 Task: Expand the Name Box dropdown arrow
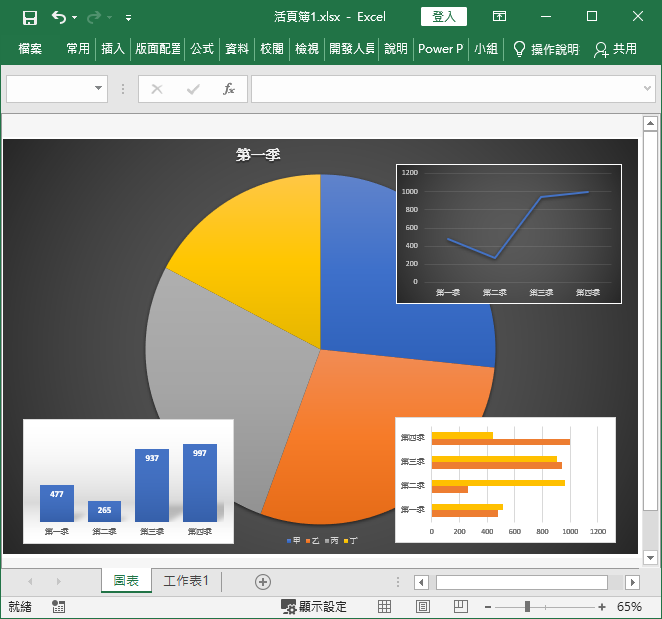click(x=98, y=88)
